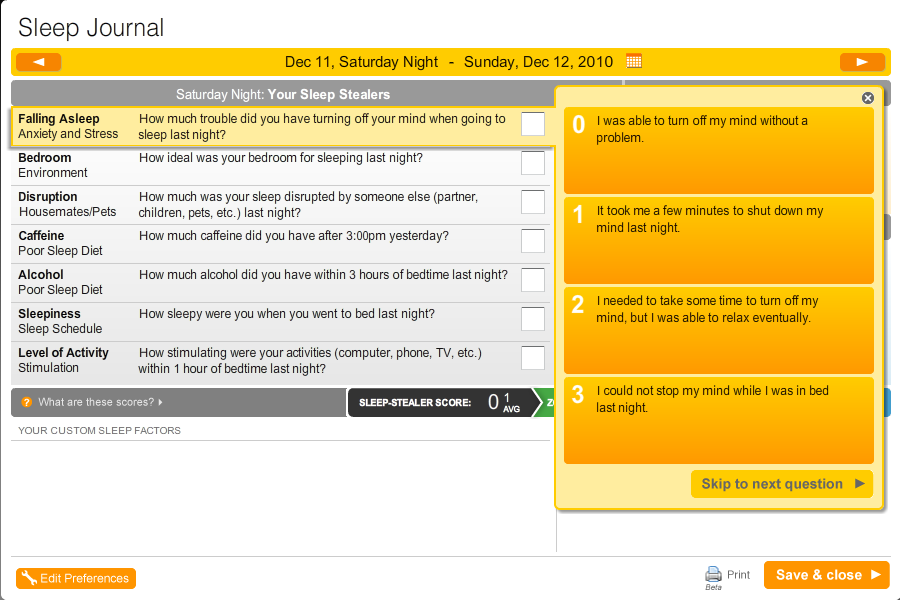Click the printer icon
The width and height of the screenshot is (900, 600).
click(713, 574)
